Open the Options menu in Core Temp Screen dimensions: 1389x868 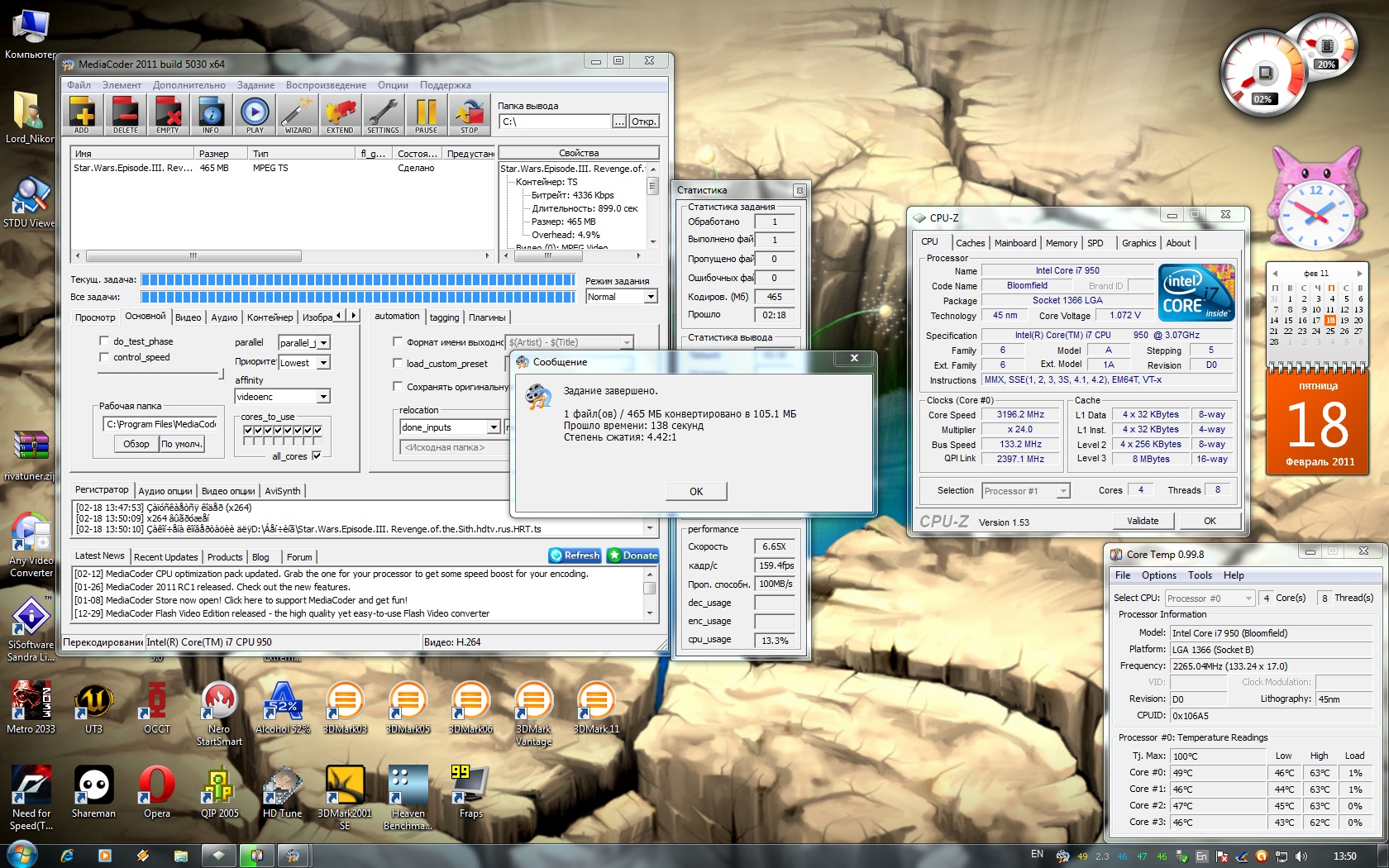[1158, 575]
